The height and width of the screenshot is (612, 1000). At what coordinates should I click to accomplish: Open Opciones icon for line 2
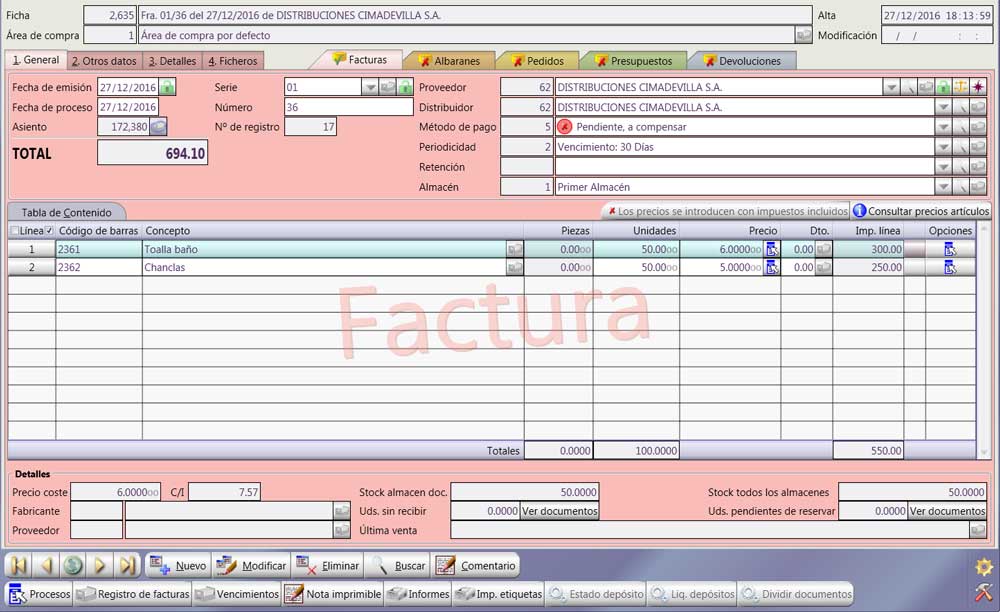tap(950, 267)
